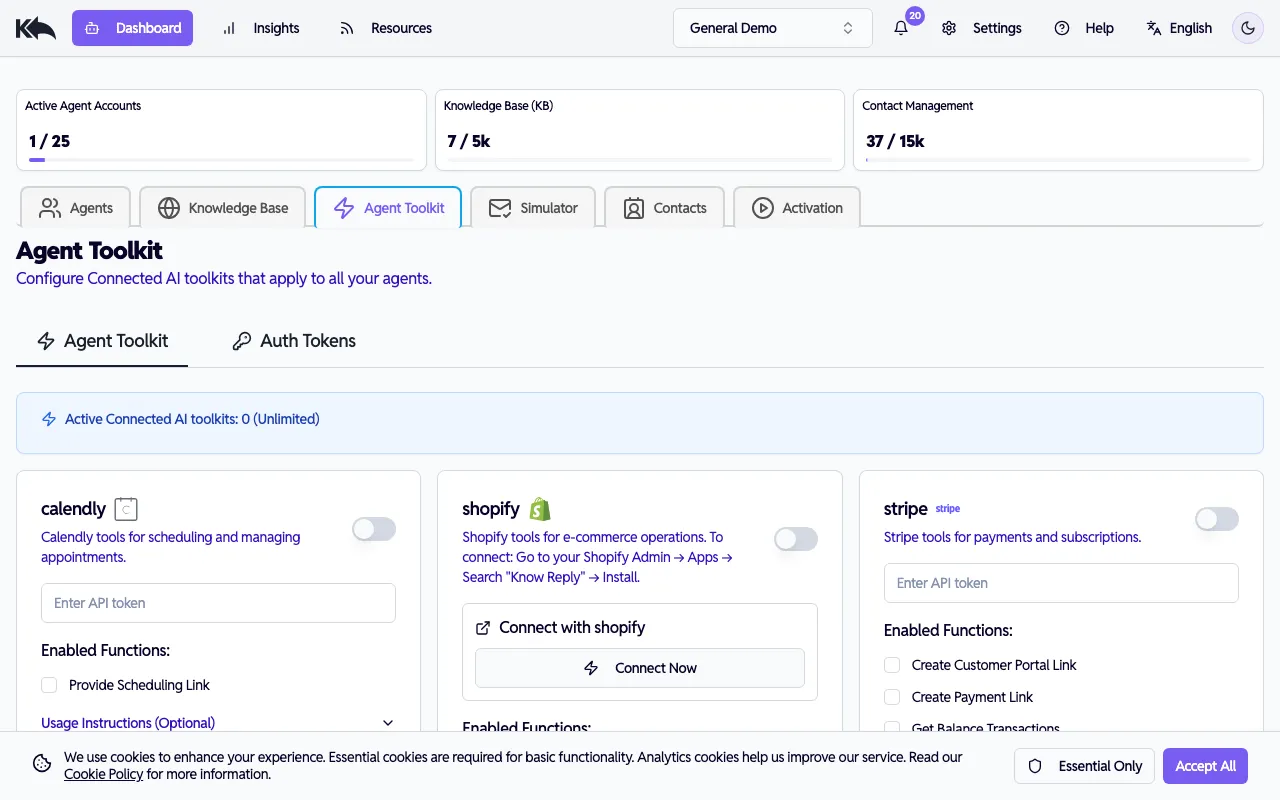
Task: Open the notifications bell with 20 alerts
Action: 901,28
